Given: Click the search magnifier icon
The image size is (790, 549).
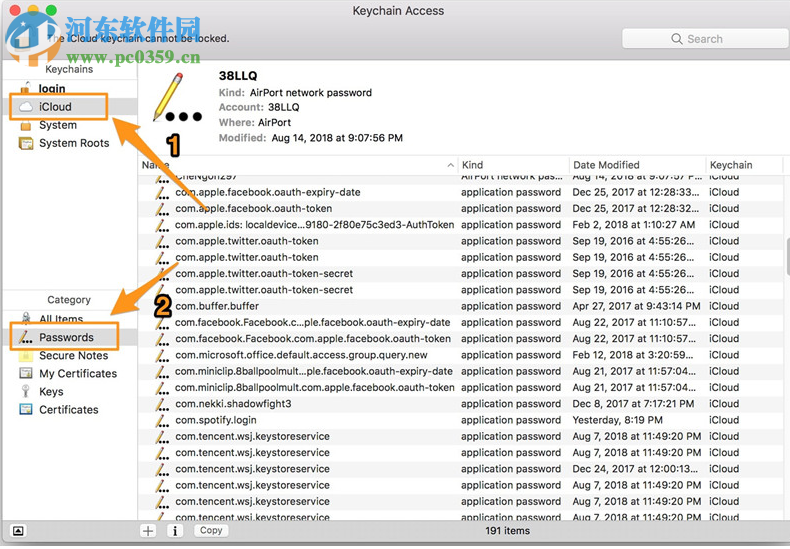Looking at the screenshot, I should pos(677,39).
